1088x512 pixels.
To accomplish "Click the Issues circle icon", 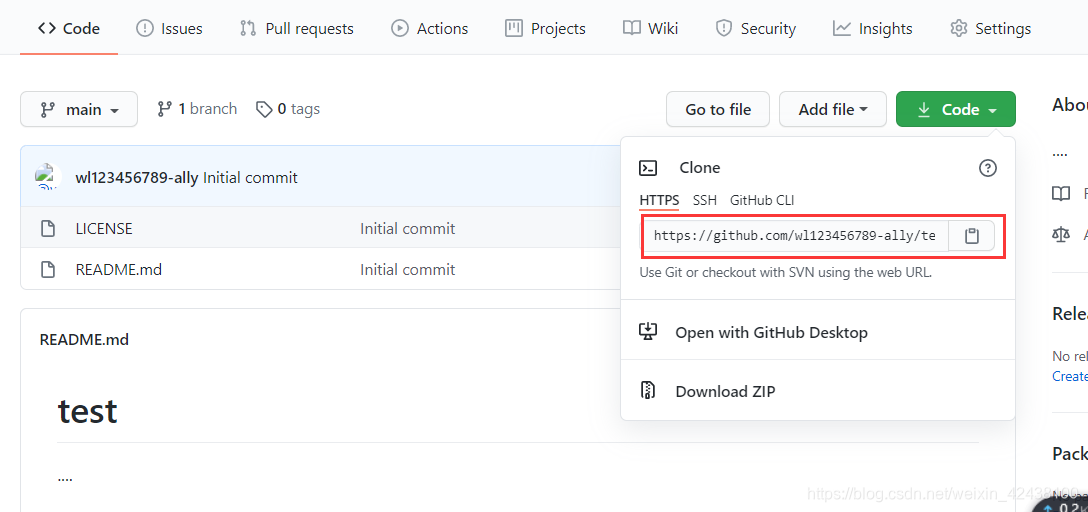I will click(144, 28).
